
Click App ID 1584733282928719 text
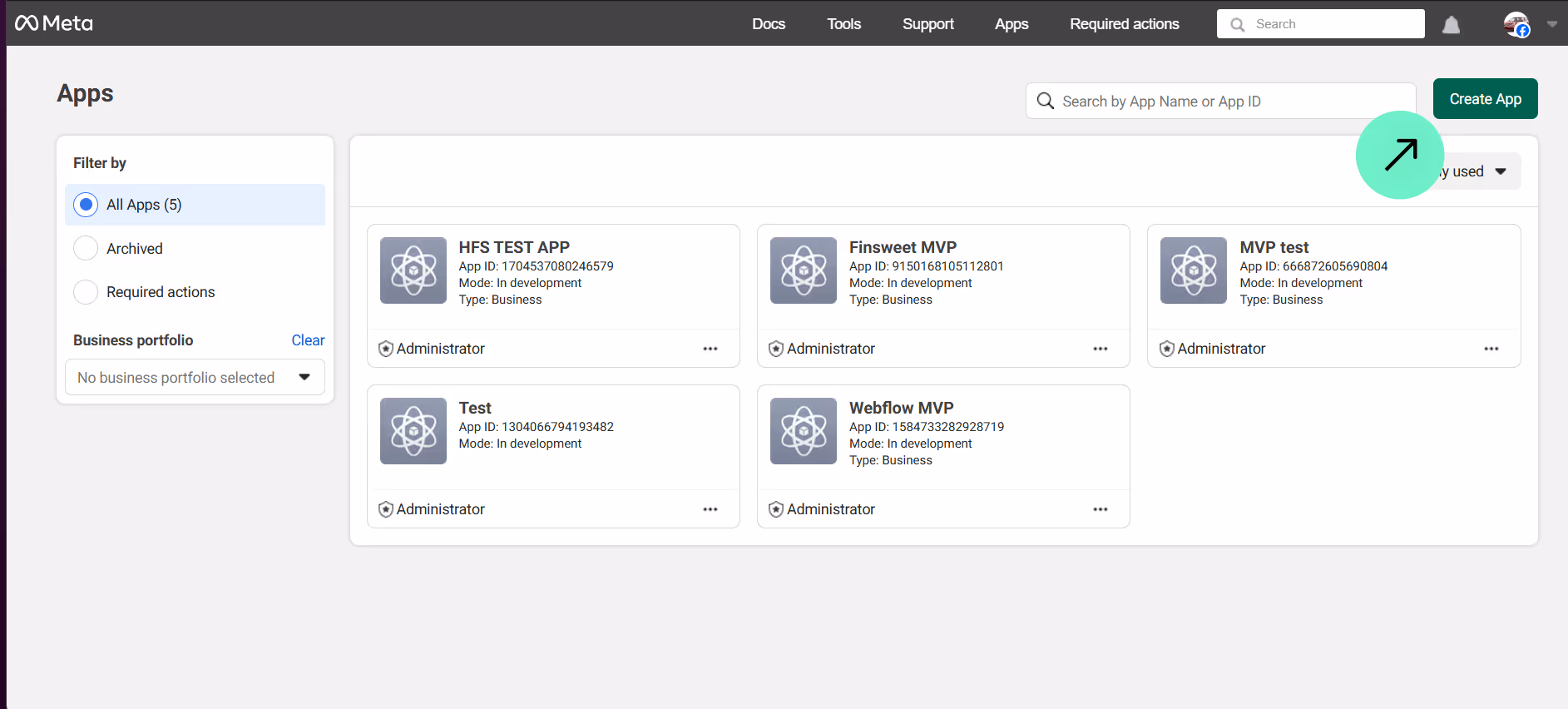[927, 427]
